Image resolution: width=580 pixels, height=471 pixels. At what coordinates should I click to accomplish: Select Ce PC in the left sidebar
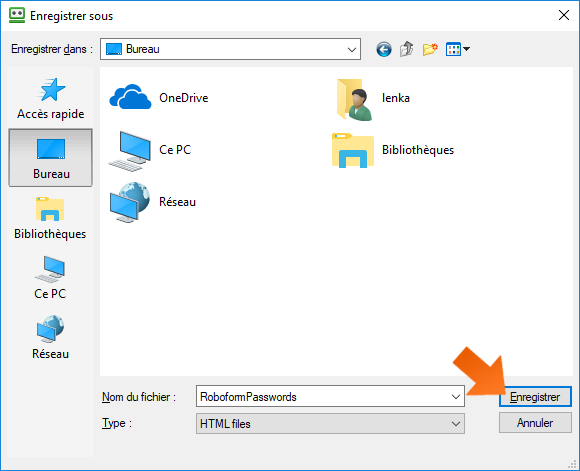(51, 278)
